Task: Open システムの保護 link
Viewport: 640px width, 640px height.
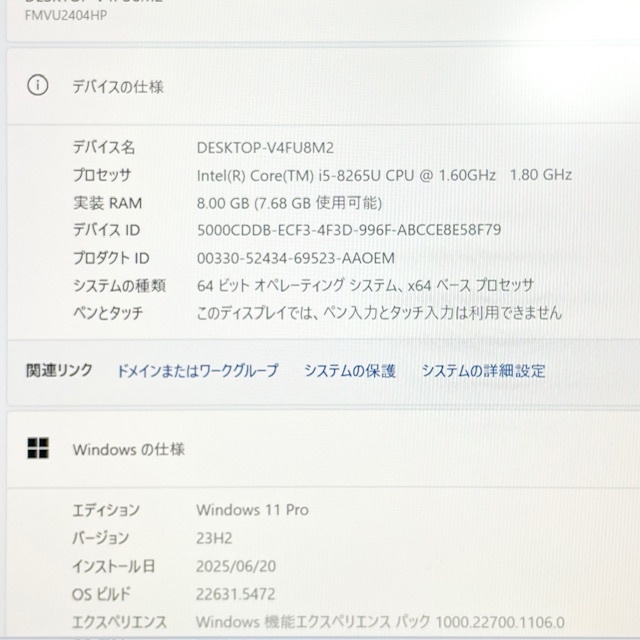Action: coord(350,371)
